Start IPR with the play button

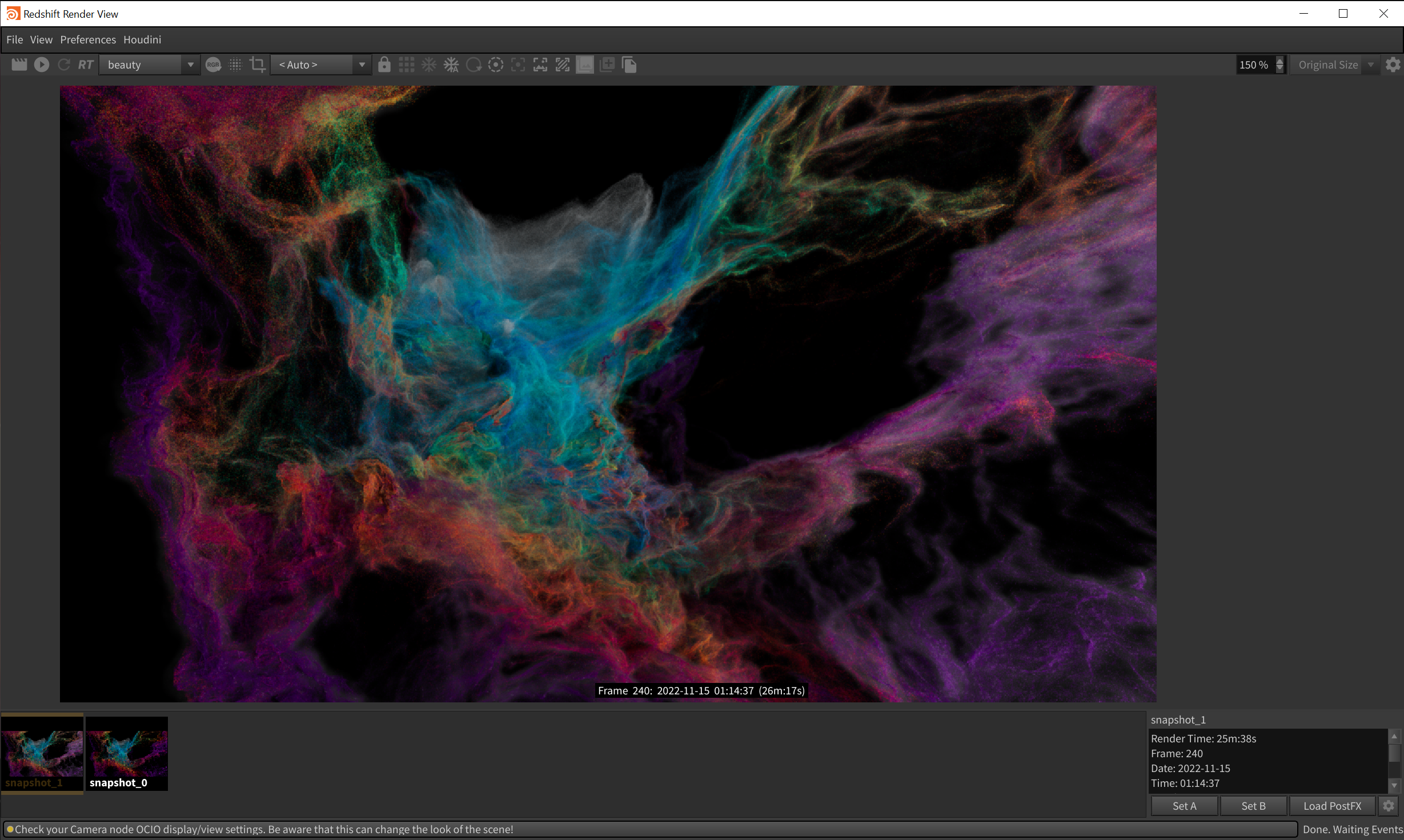42,65
